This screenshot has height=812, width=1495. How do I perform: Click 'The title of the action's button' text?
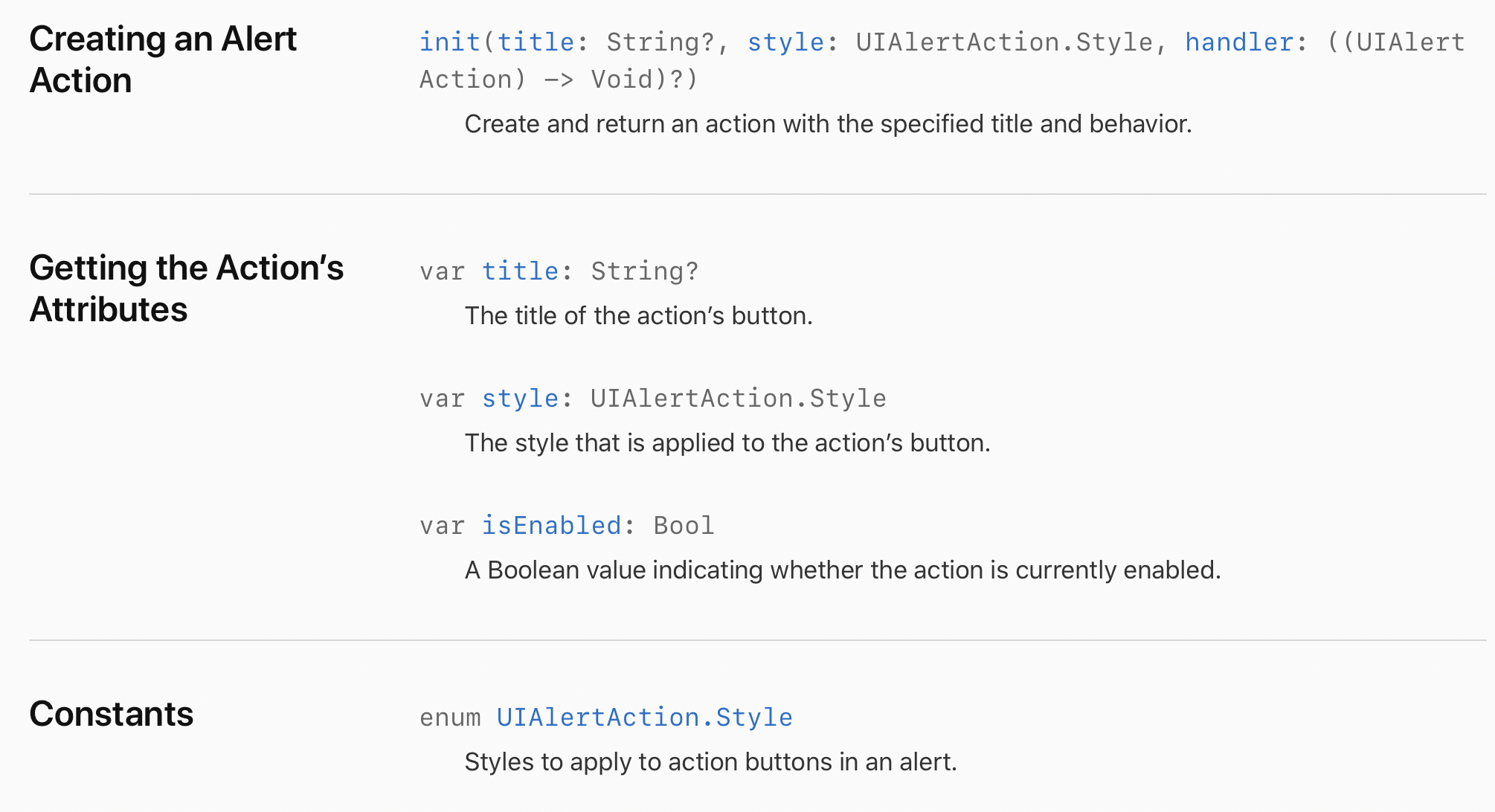click(638, 315)
